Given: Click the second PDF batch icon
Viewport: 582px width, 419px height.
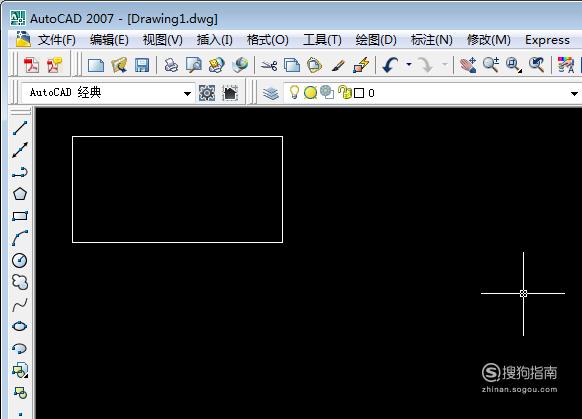Looking at the screenshot, I should (x=55, y=65).
